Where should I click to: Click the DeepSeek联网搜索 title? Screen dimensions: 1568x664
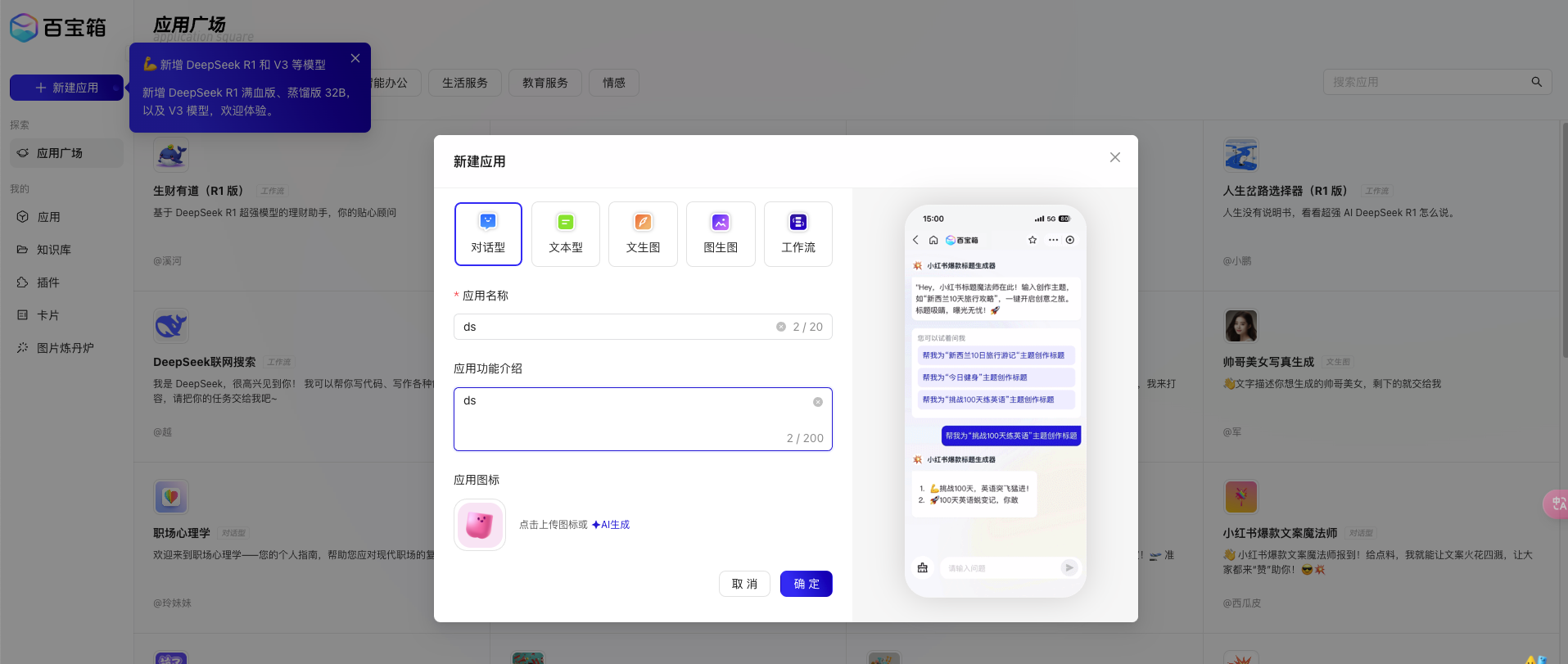pyautogui.click(x=205, y=362)
